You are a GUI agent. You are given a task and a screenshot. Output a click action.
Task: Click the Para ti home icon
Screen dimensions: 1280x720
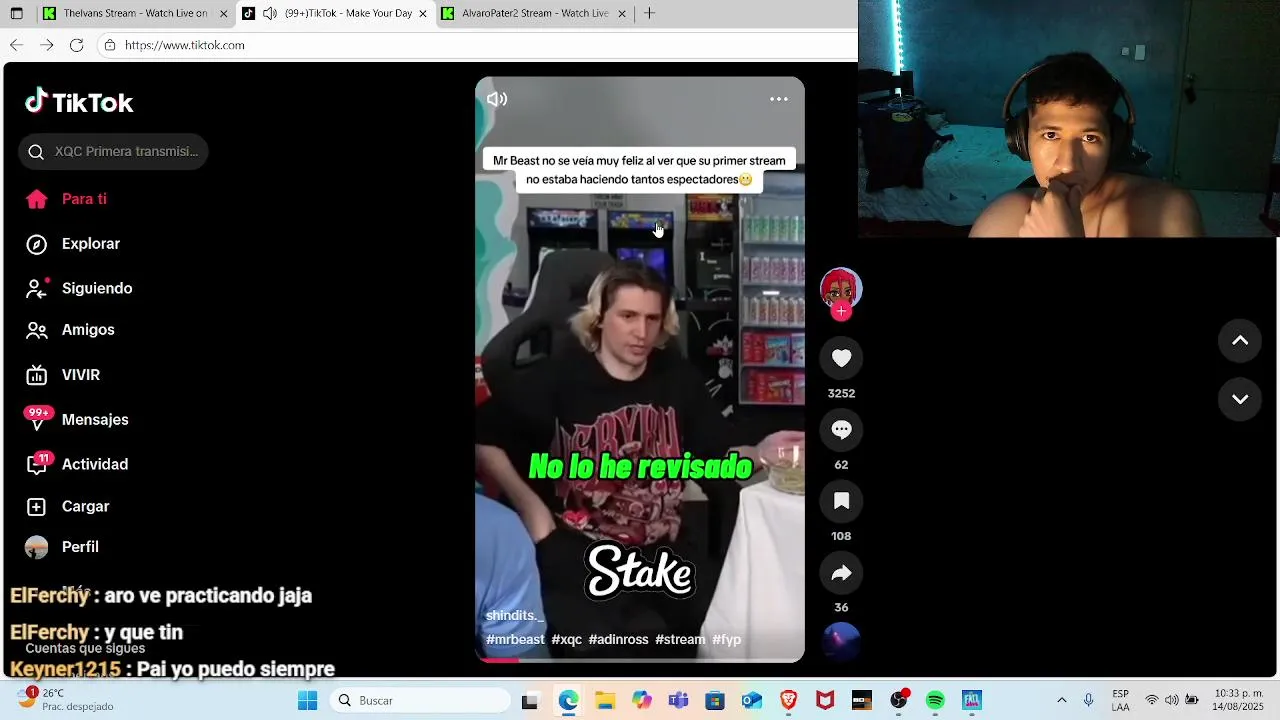coord(37,199)
